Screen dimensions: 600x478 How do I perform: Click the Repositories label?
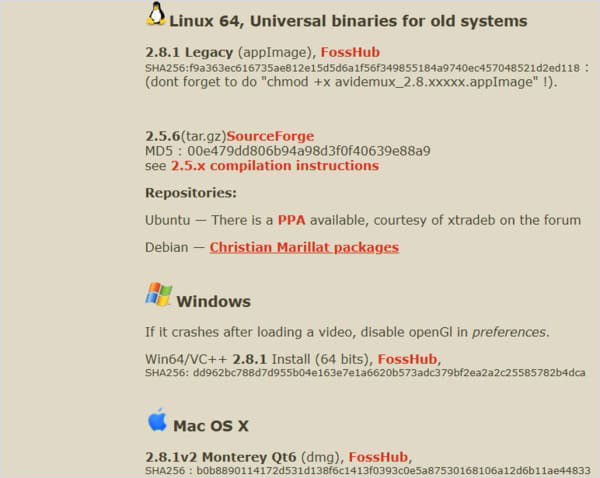click(x=191, y=192)
